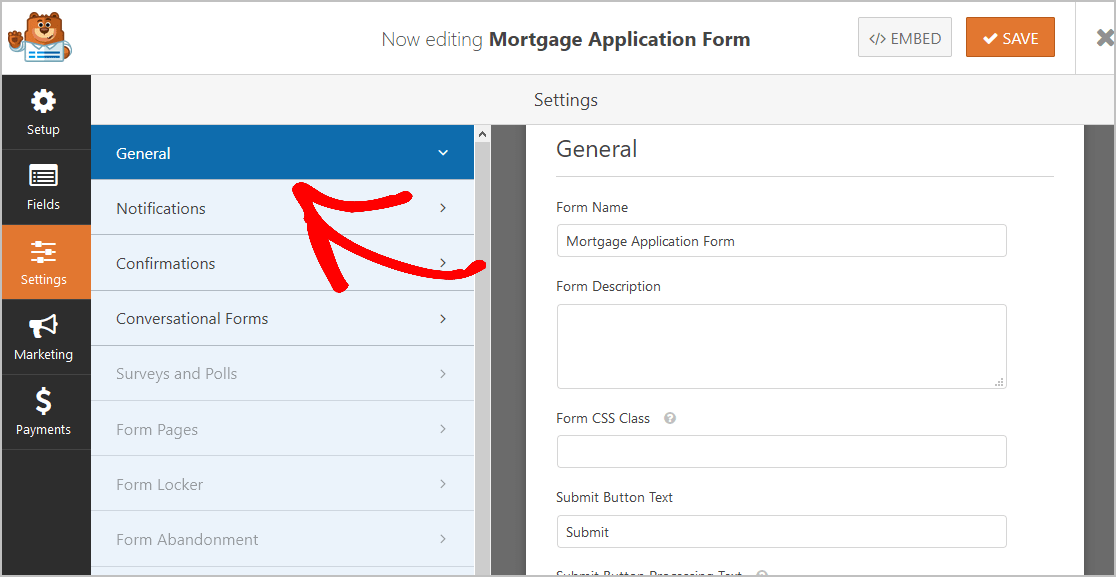The width and height of the screenshot is (1116, 577).
Task: Click the Embed button
Action: click(905, 37)
